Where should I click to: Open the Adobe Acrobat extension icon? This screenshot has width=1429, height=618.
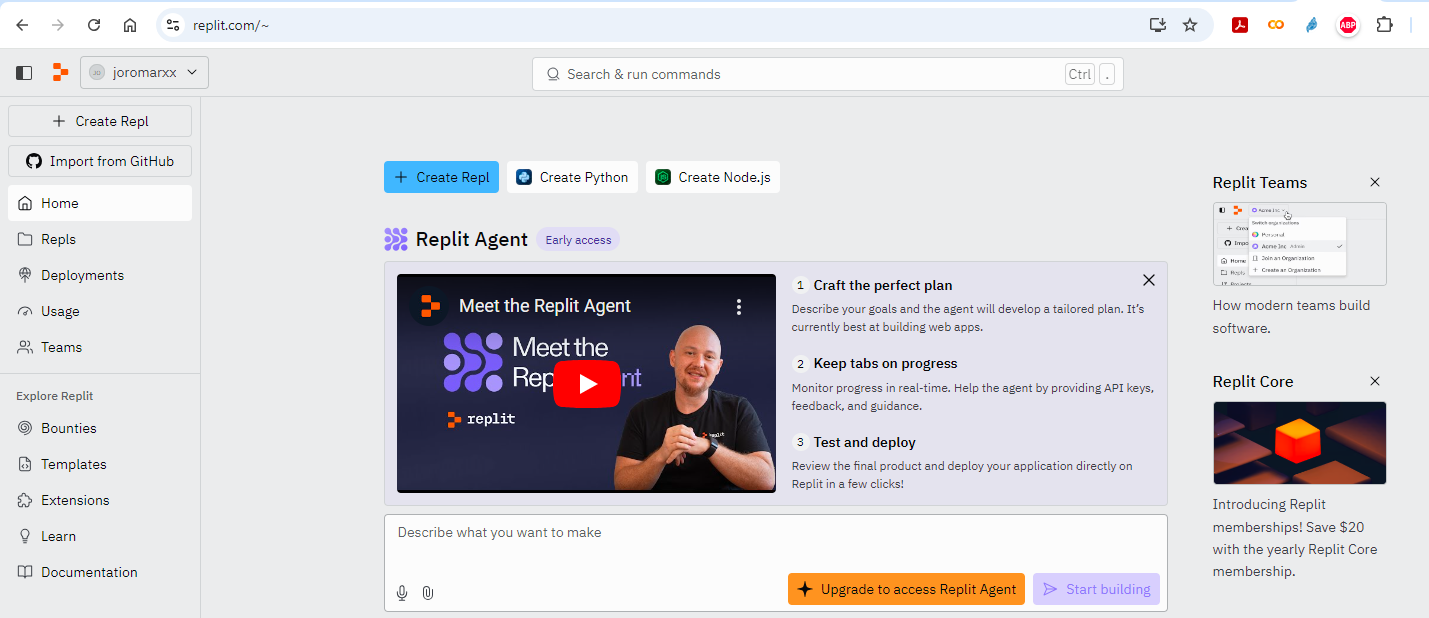(1240, 25)
